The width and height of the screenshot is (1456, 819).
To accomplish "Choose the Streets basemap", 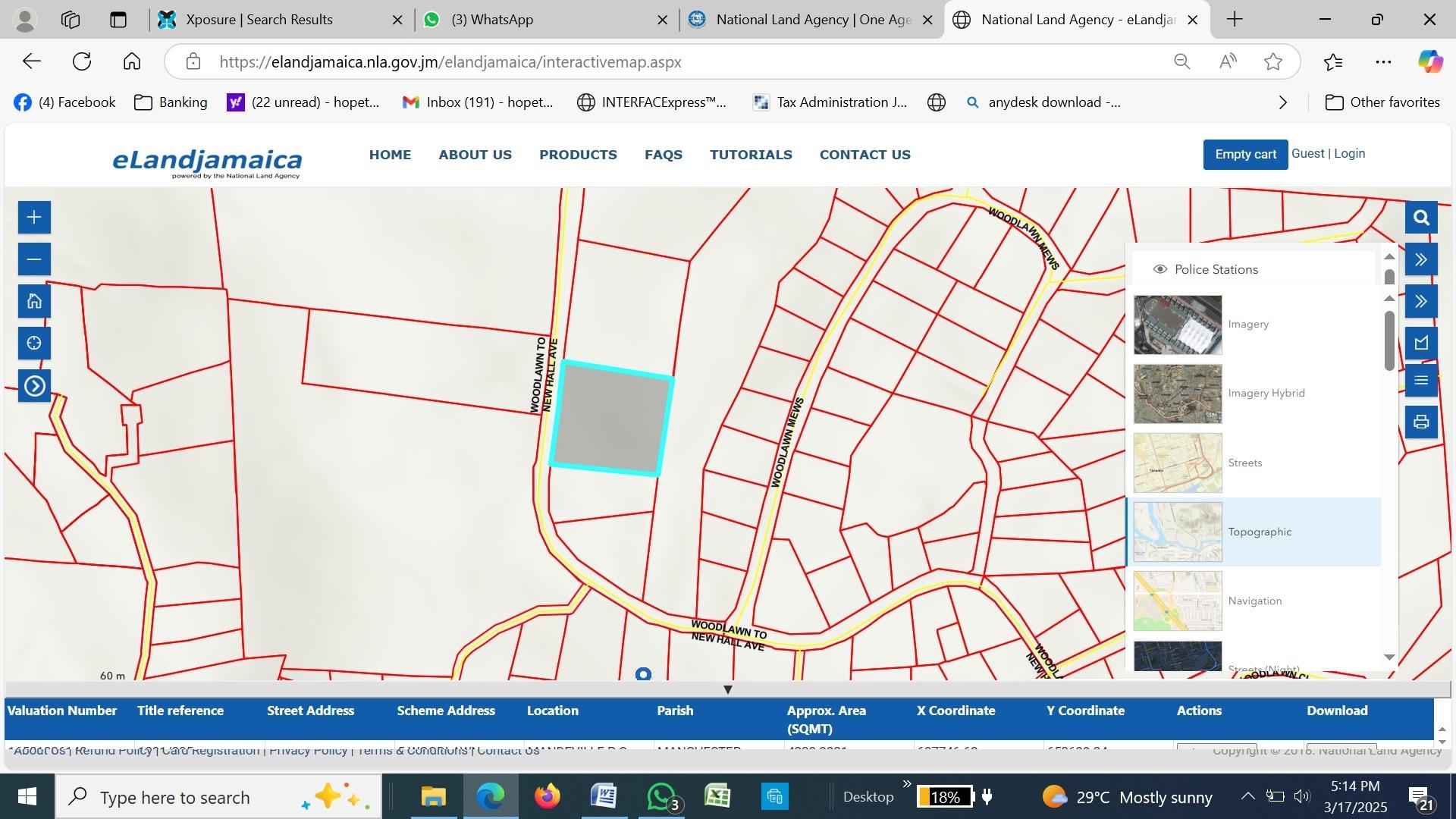I will pyautogui.click(x=1178, y=463).
